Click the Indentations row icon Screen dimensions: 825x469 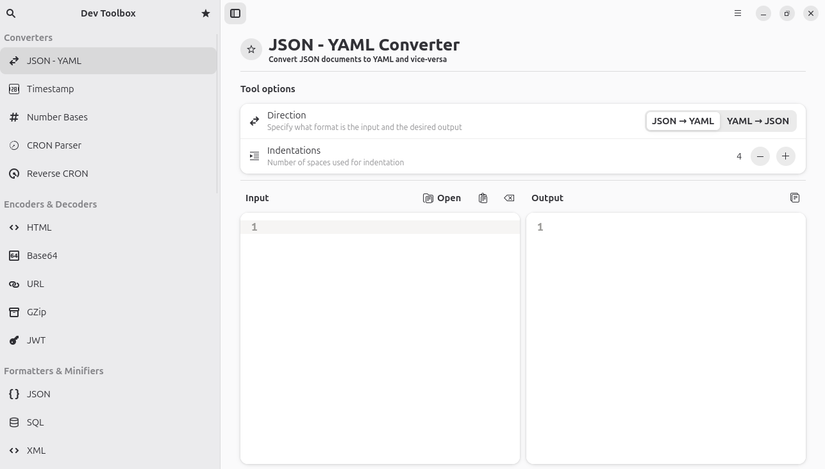(254, 156)
